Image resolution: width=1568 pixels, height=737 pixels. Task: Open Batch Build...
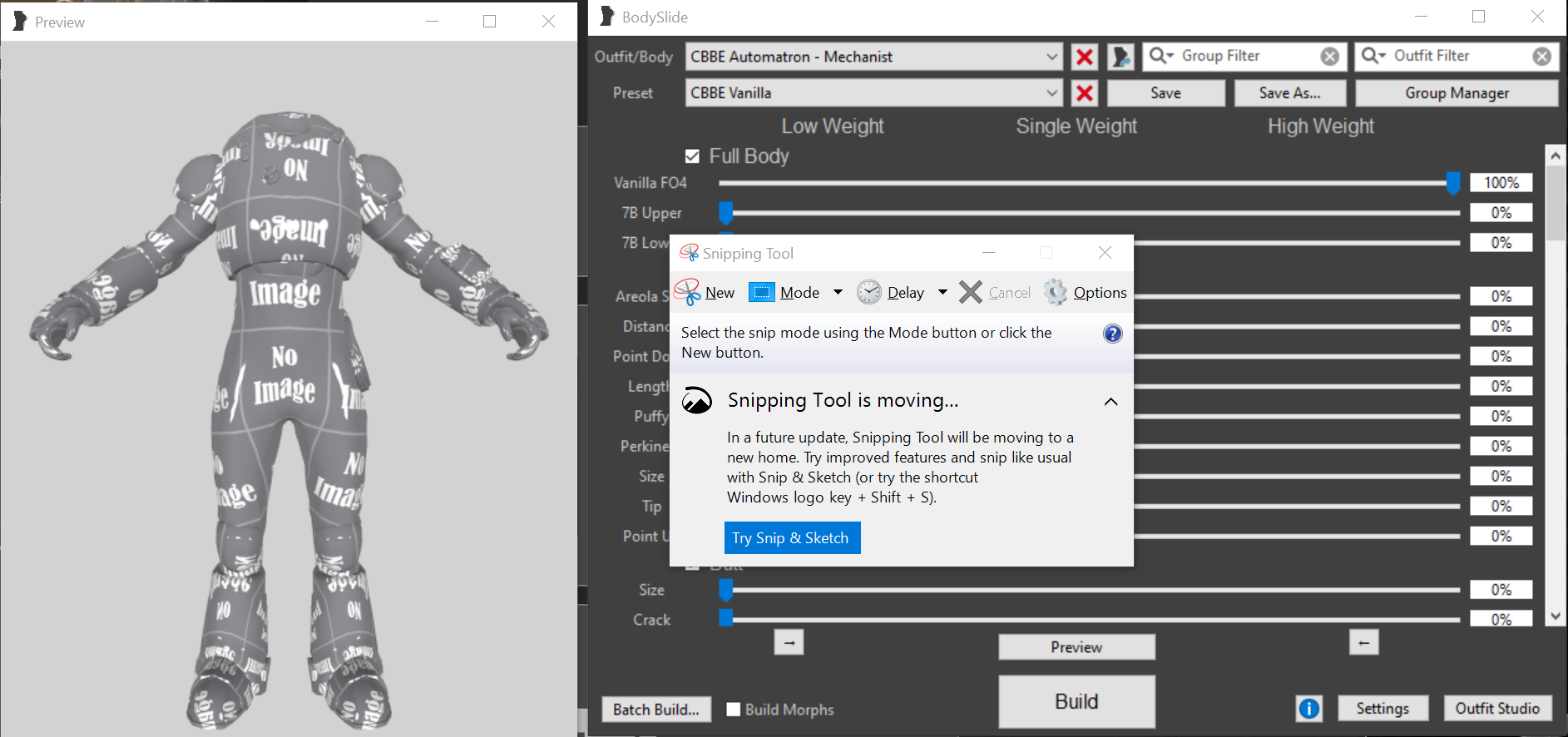[656, 710]
